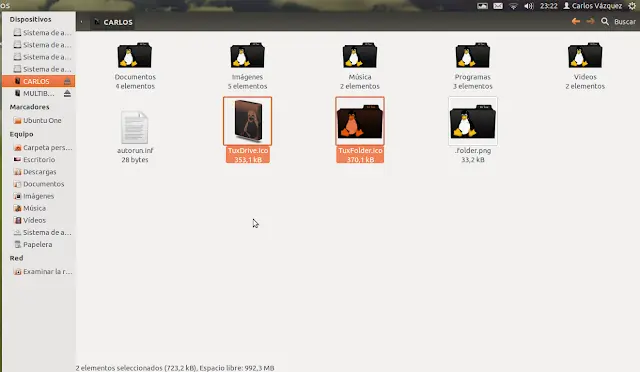Select the TuxDrive.ico thumbnail

(x=247, y=121)
